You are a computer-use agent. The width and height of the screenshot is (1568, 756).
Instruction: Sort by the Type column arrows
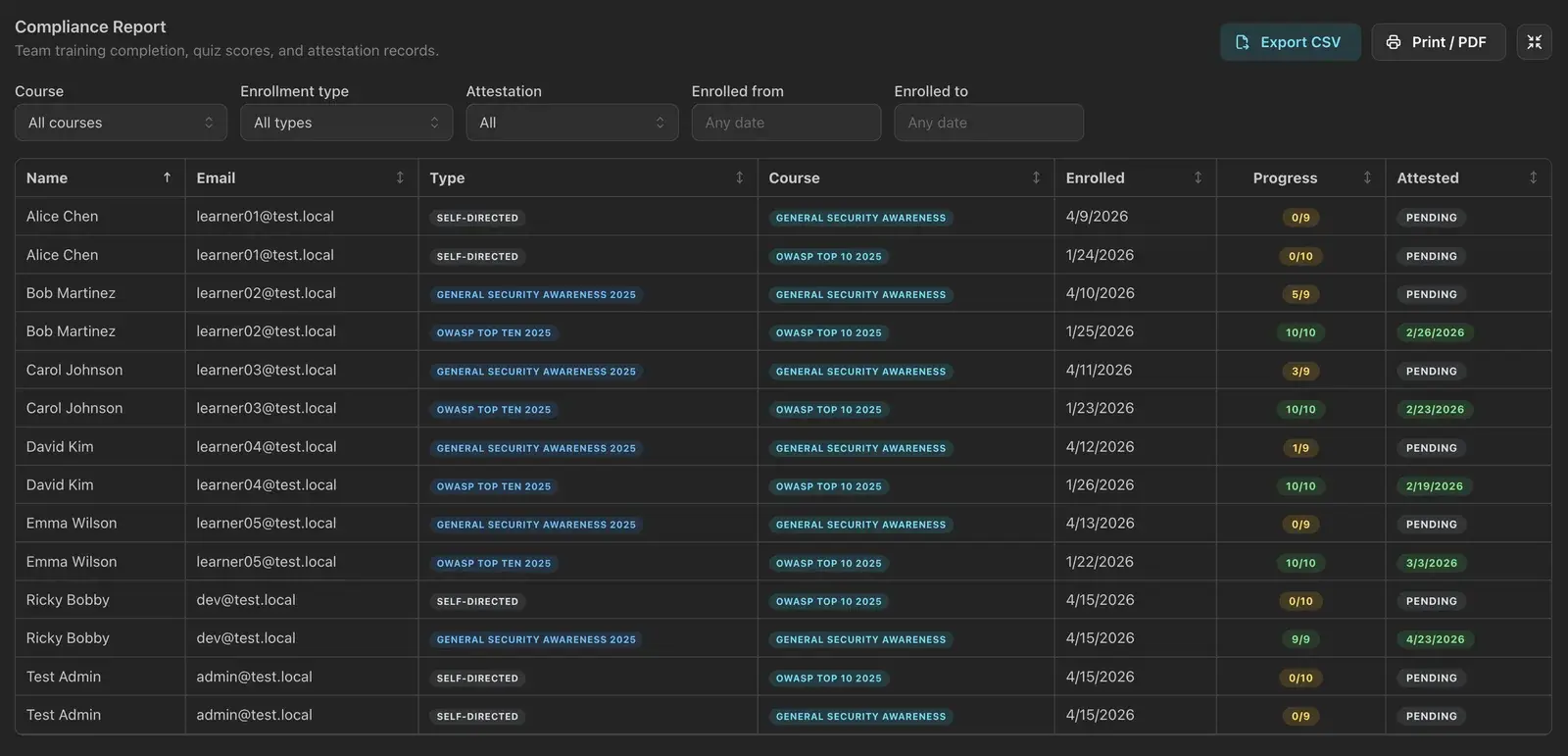739,177
